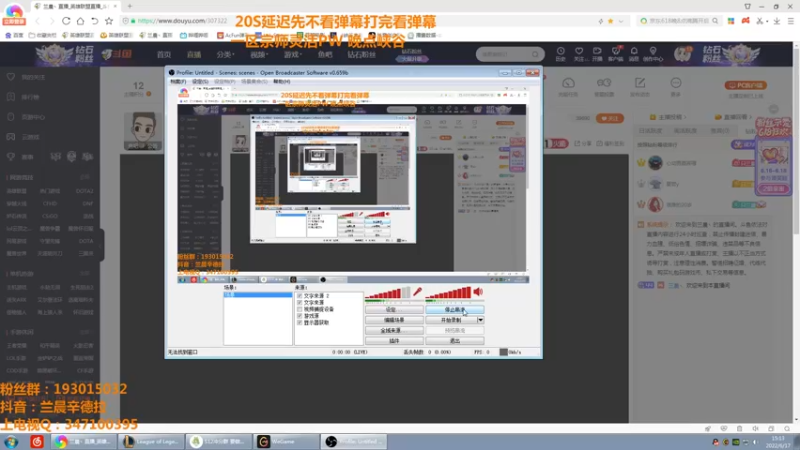
Task: Click the streamer avatar thumbnail
Action: pos(143,131)
